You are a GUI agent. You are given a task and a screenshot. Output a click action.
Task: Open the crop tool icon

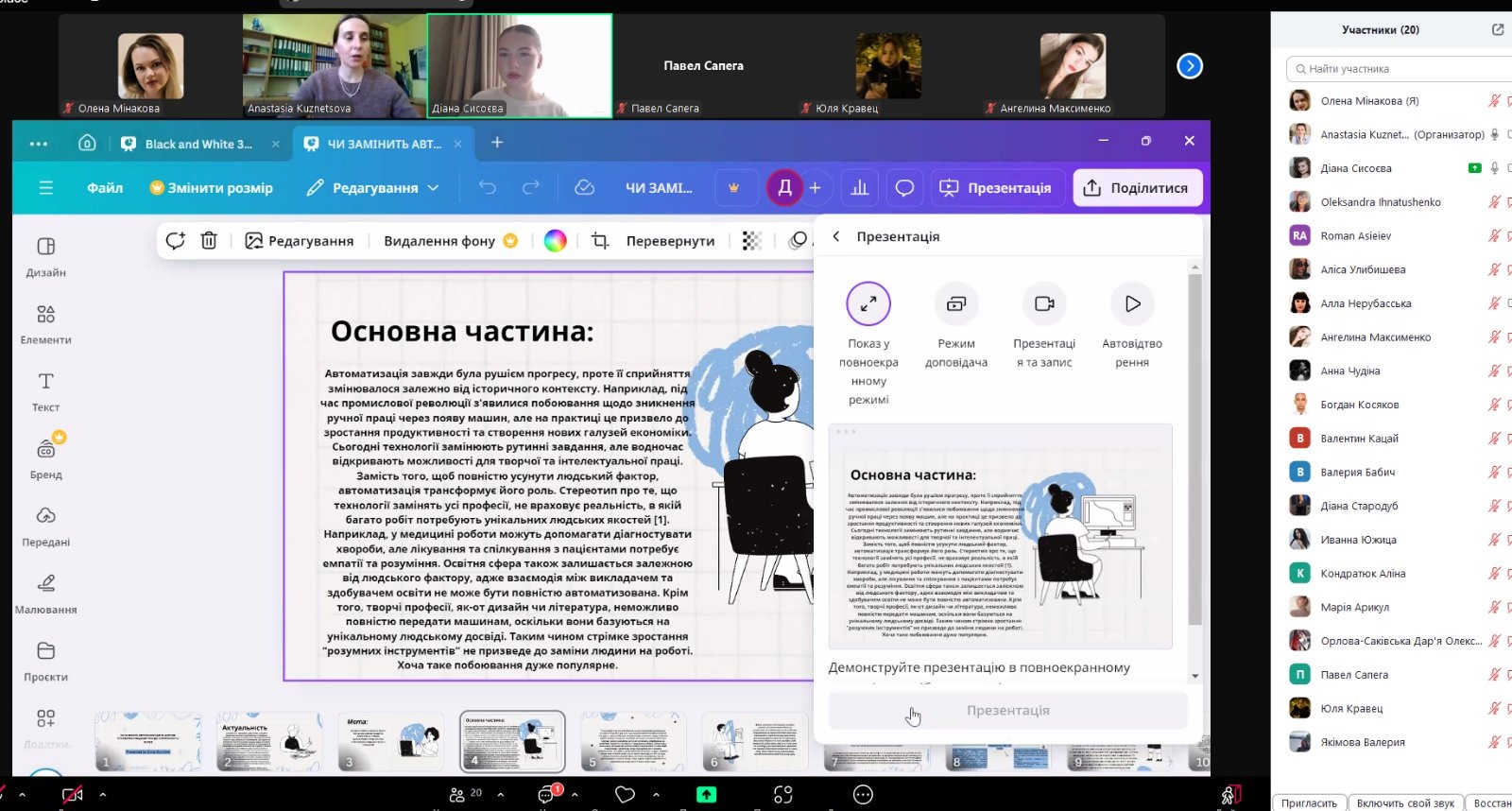coord(599,241)
